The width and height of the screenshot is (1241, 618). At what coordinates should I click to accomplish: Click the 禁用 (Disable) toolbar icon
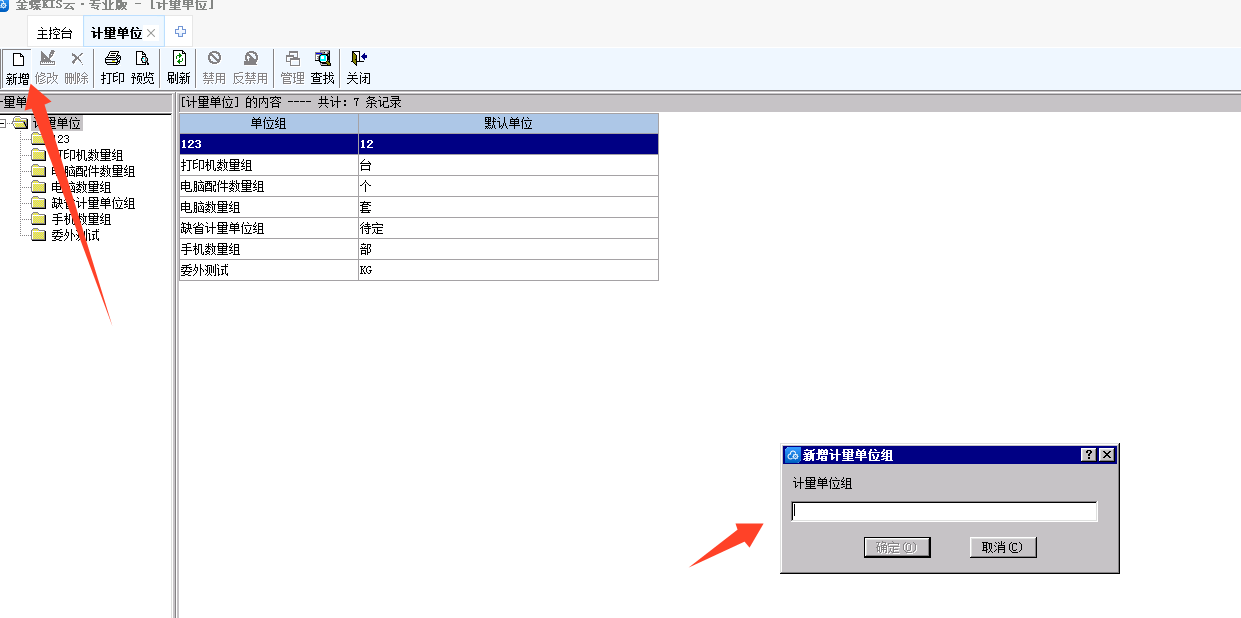pos(214,67)
